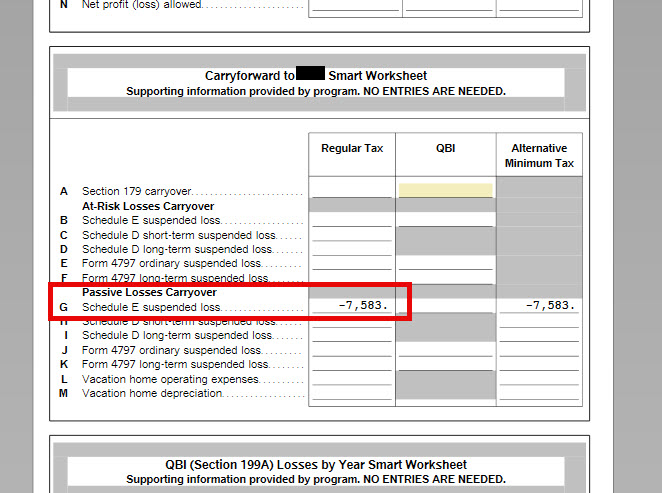This screenshot has width=662, height=493.
Task: Click row D Schedule D long-term suspended loss label
Action: coord(177,249)
